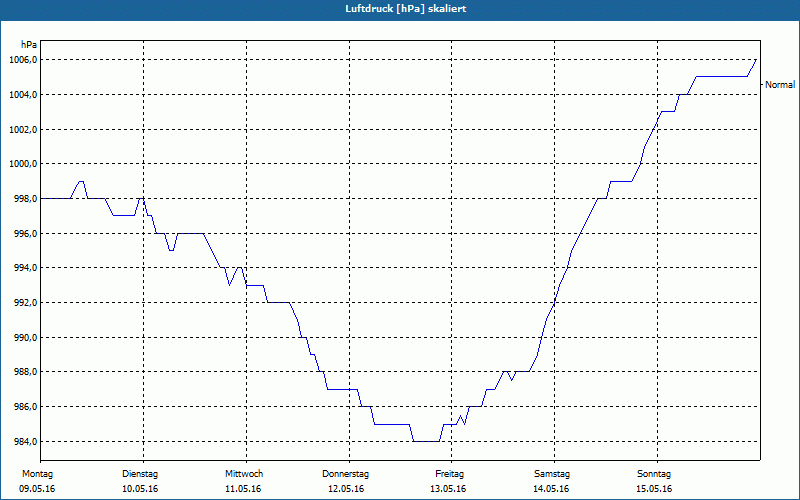The width and height of the screenshot is (800, 500).
Task: Click the 1002,0 axis value
Action: point(22,130)
